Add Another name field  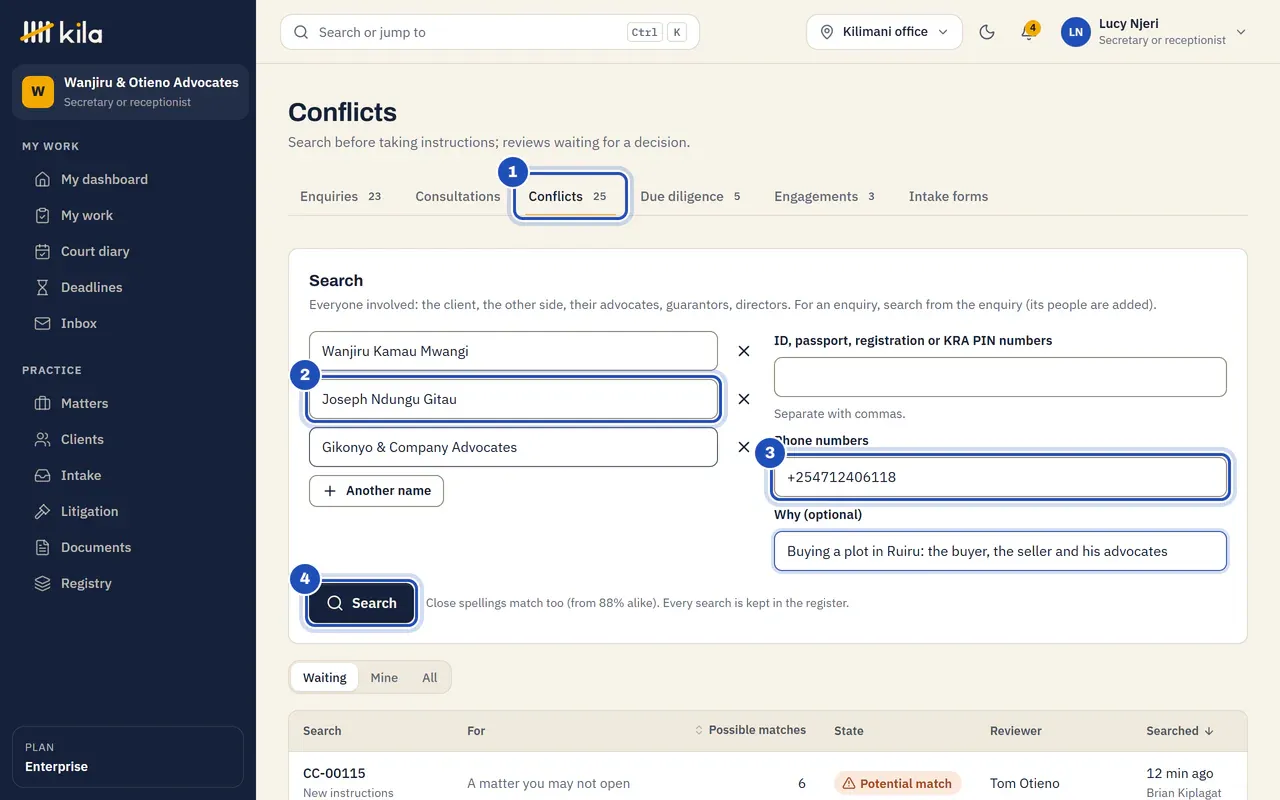[x=376, y=491]
